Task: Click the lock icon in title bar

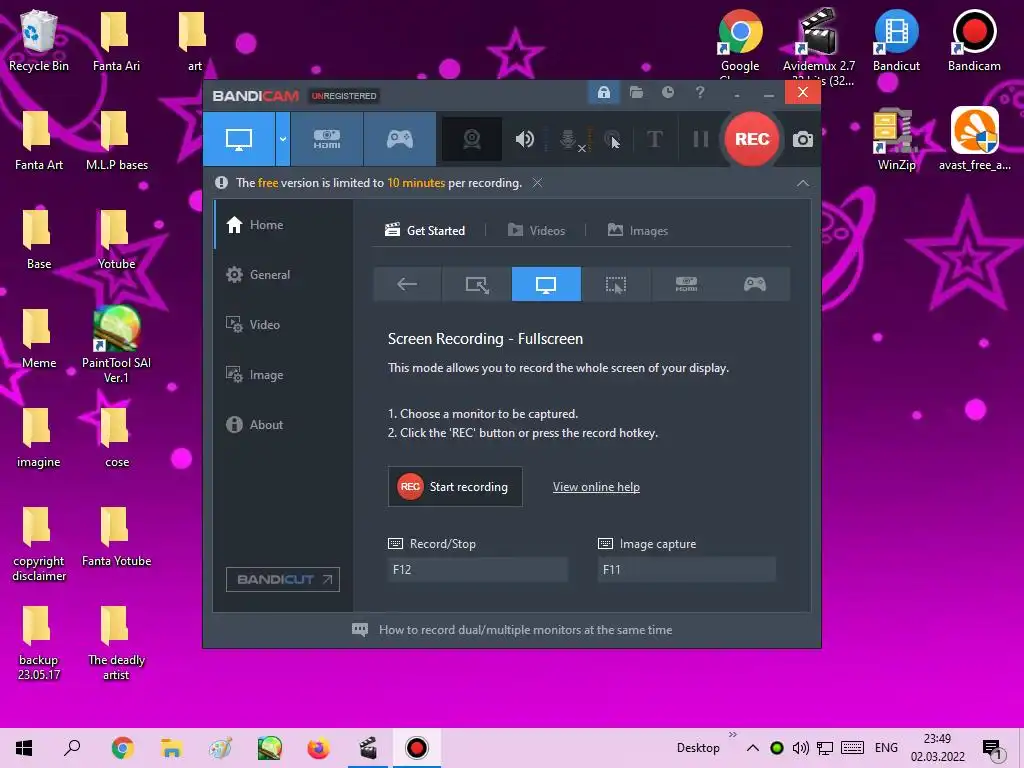Action: click(604, 92)
